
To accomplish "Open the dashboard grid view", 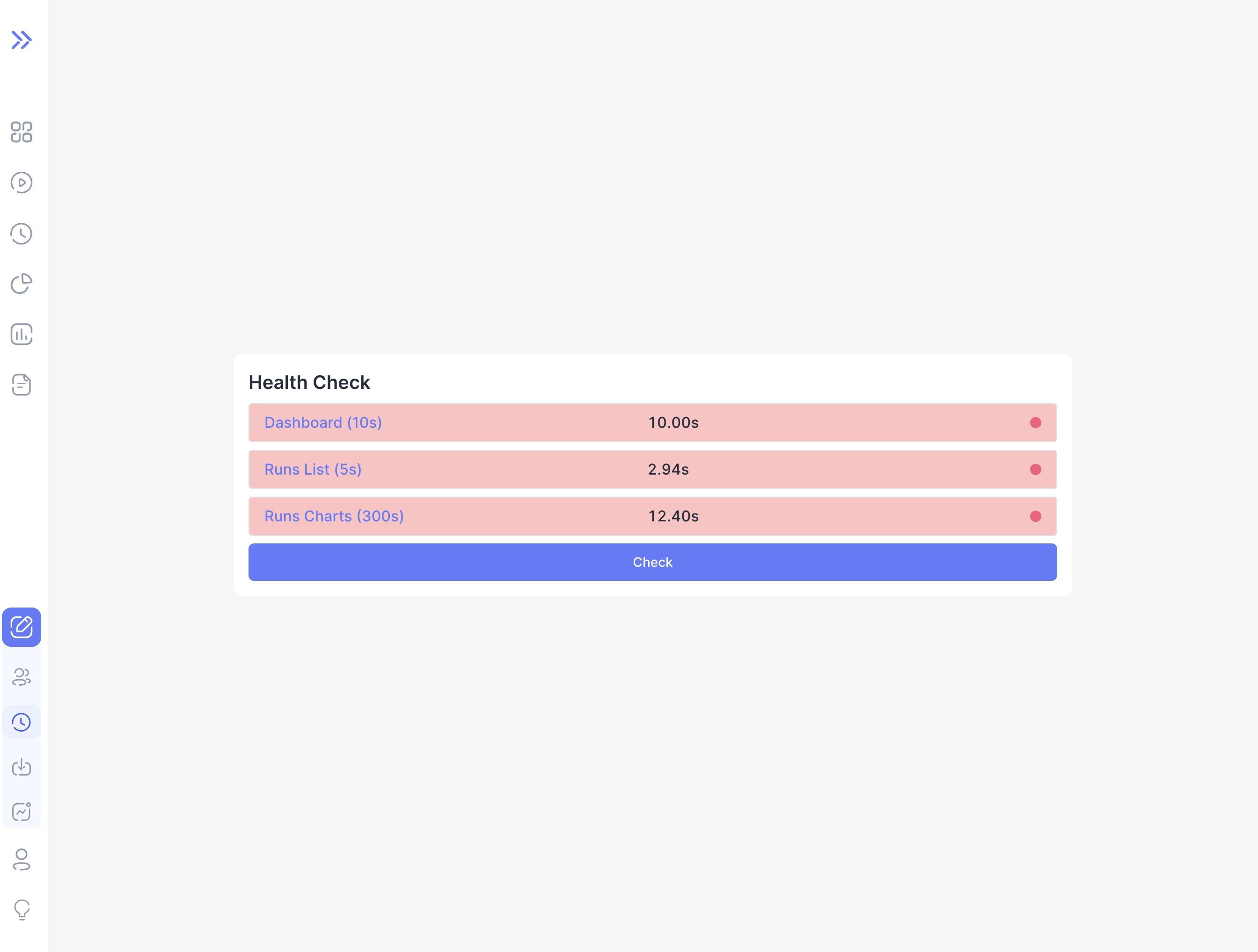I will coord(22,132).
